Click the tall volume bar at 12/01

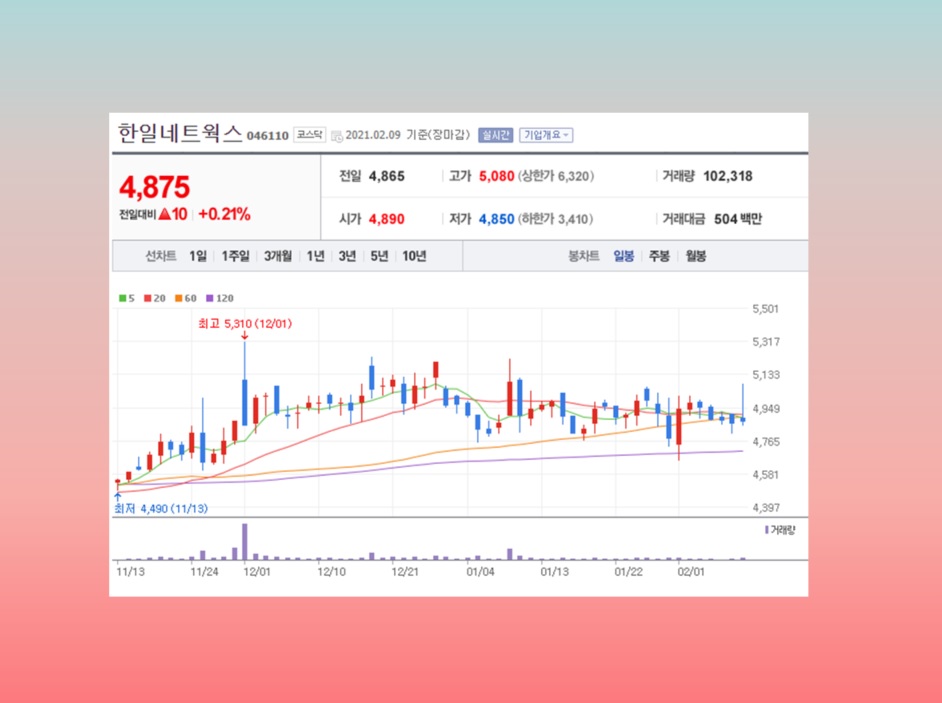pos(245,542)
